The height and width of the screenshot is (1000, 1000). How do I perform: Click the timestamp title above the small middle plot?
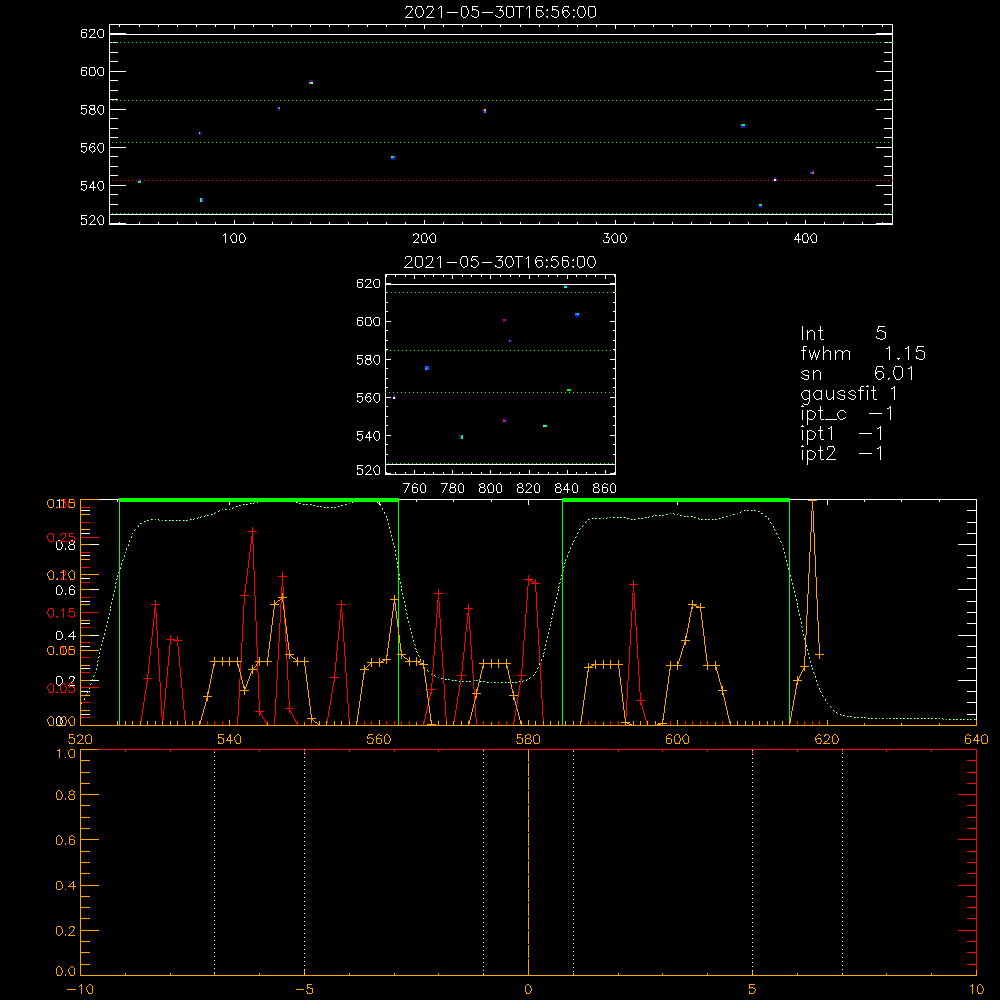click(x=500, y=262)
